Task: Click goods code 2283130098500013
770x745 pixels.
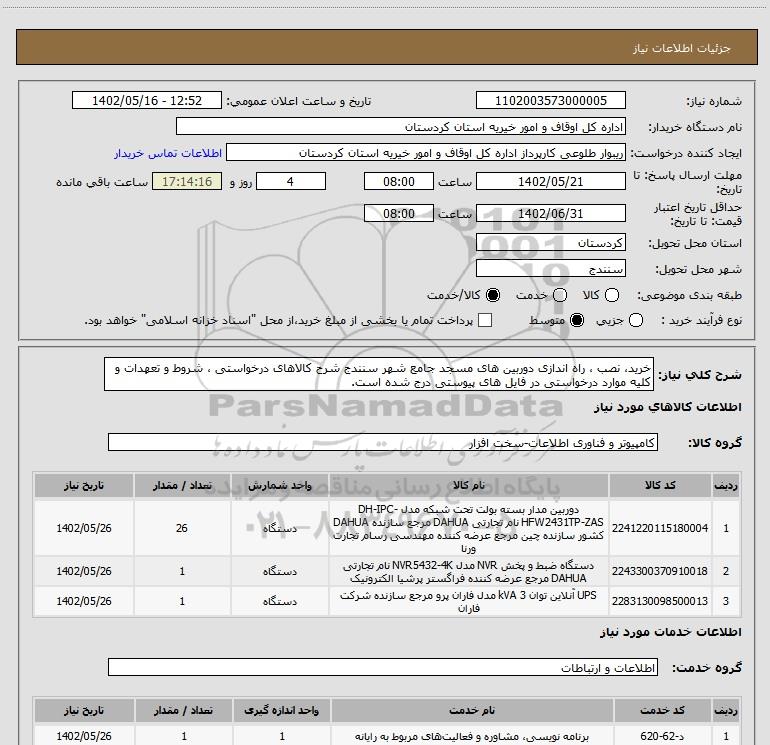Action: coord(660,601)
